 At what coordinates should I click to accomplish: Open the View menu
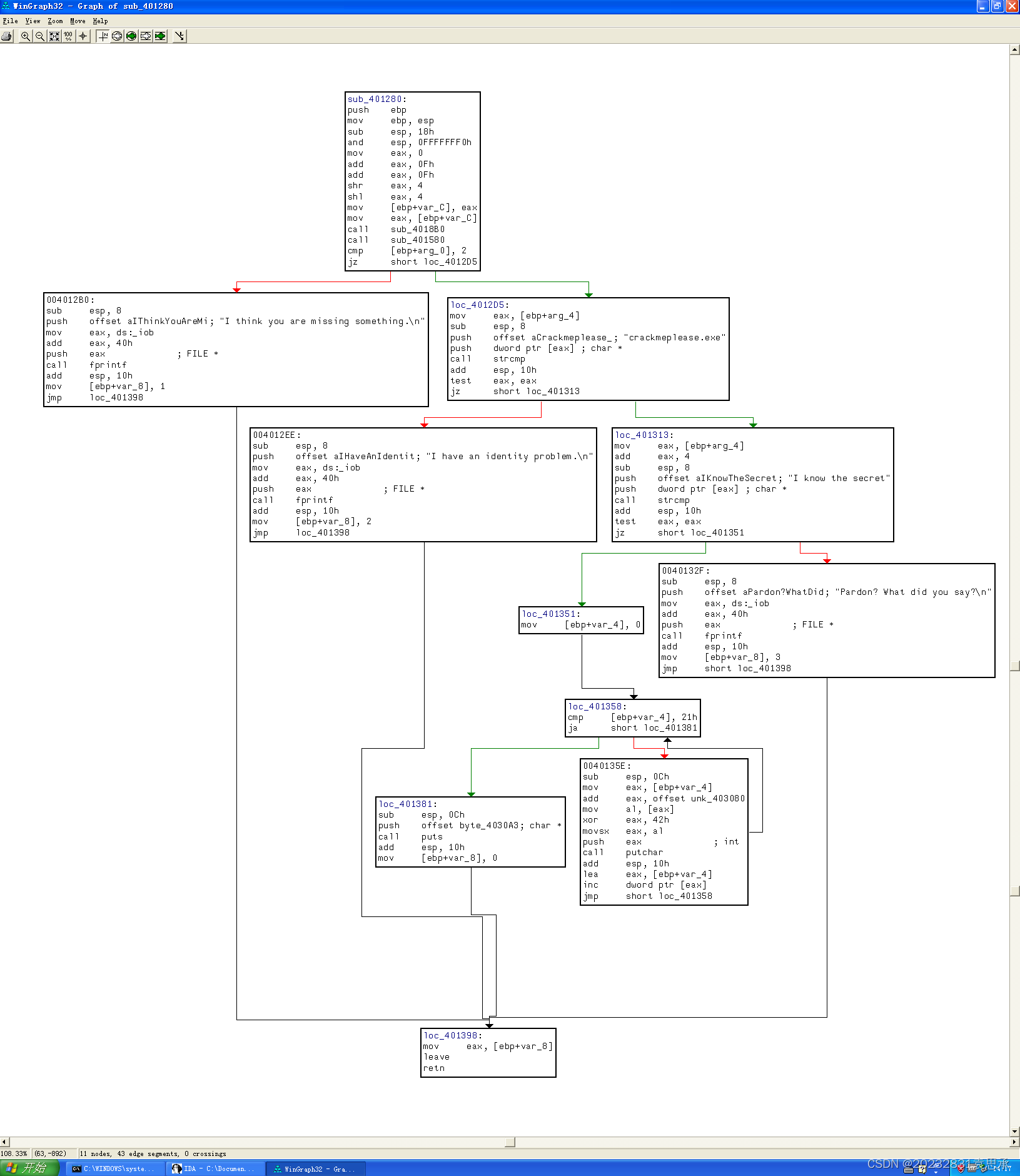[33, 21]
